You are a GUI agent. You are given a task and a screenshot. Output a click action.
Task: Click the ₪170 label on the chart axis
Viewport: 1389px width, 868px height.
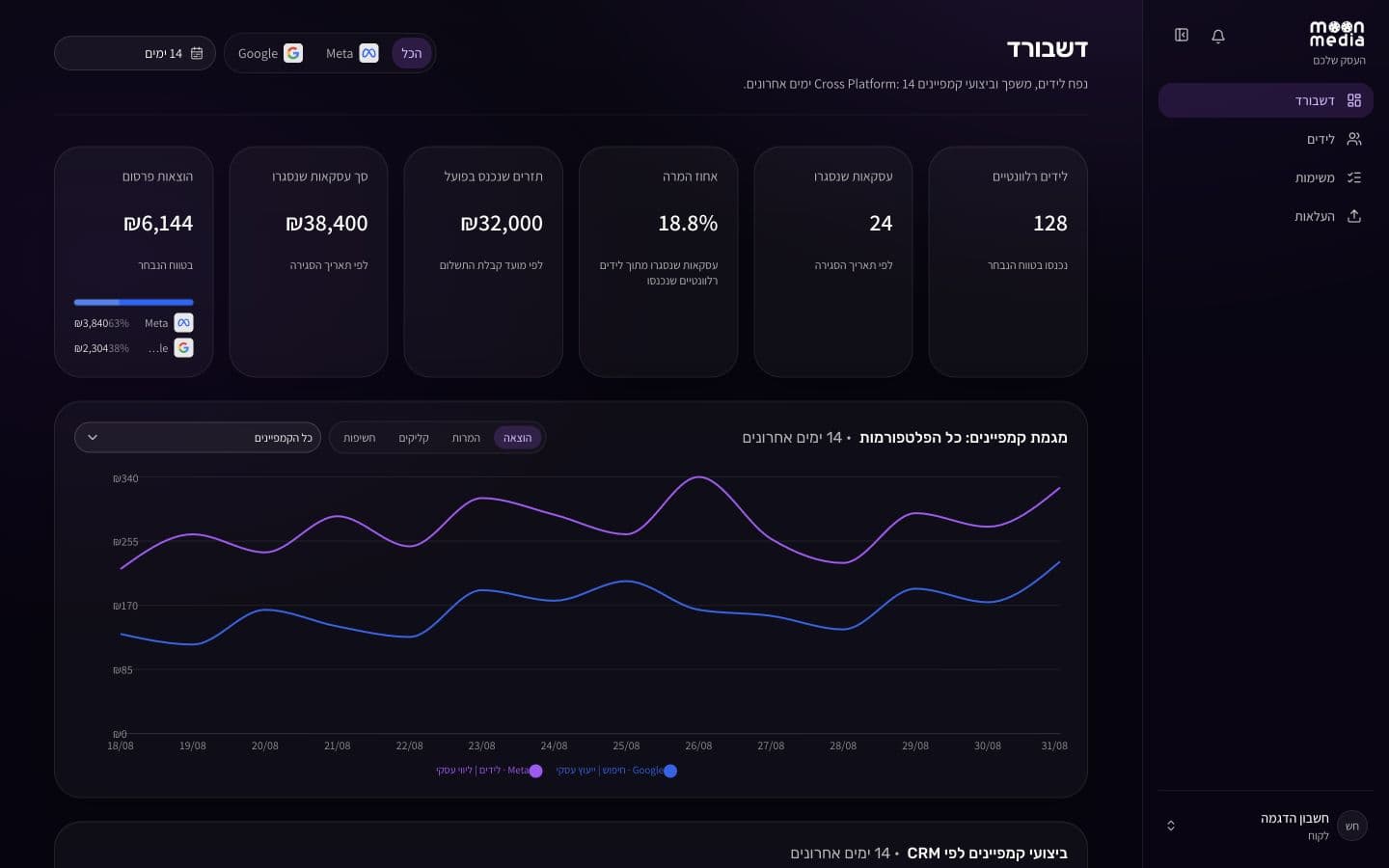tap(125, 606)
